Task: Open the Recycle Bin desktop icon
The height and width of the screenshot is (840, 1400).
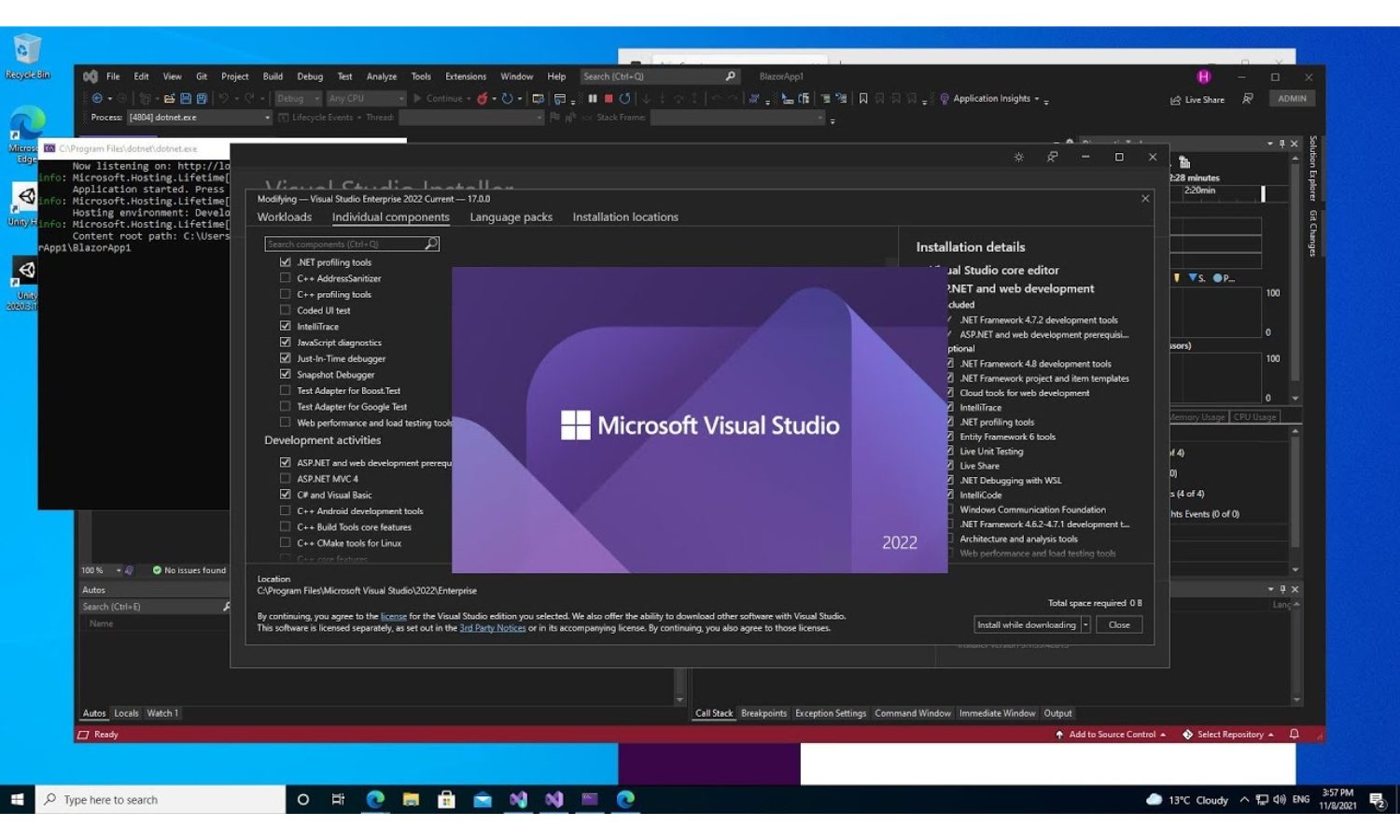Action: pyautogui.click(x=27, y=56)
